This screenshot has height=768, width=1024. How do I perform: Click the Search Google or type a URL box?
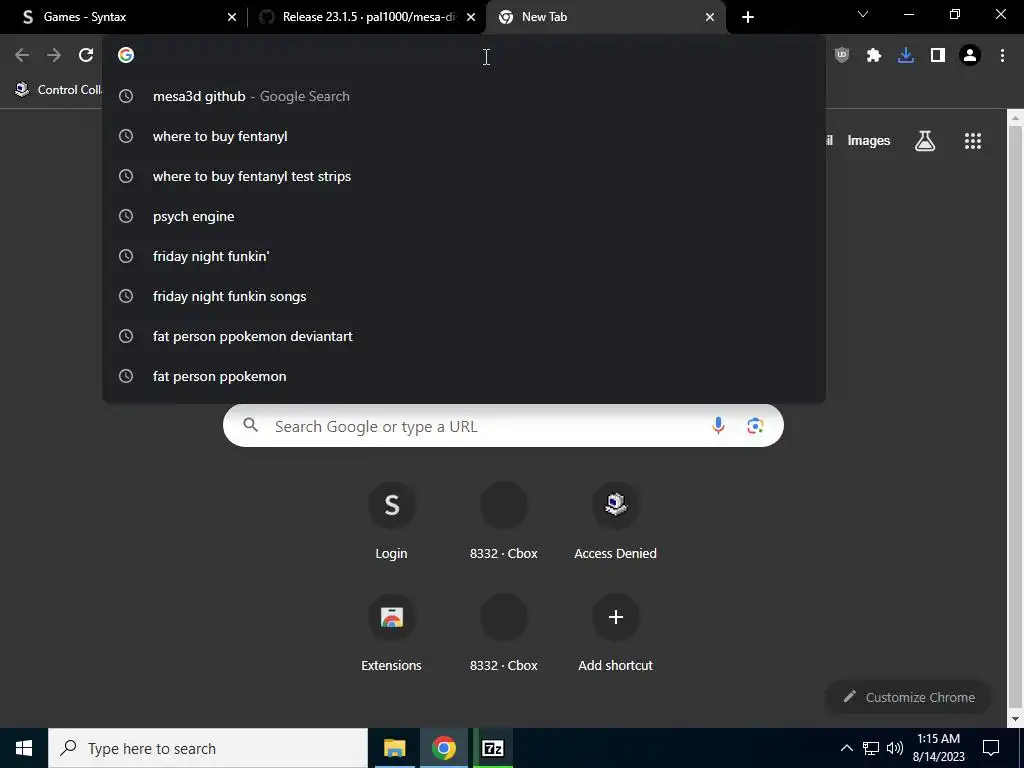tap(503, 426)
